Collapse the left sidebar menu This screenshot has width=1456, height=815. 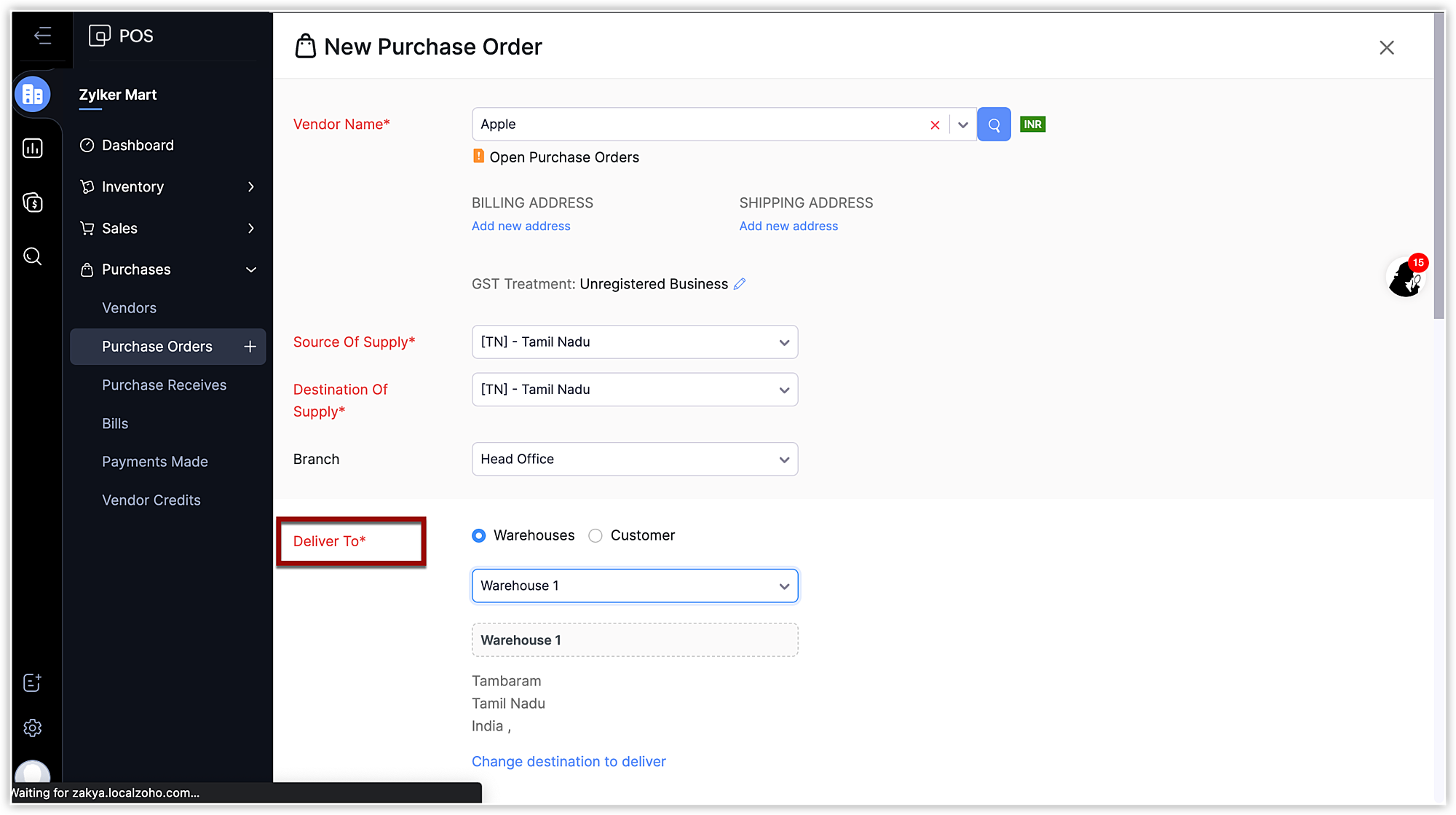click(x=42, y=35)
